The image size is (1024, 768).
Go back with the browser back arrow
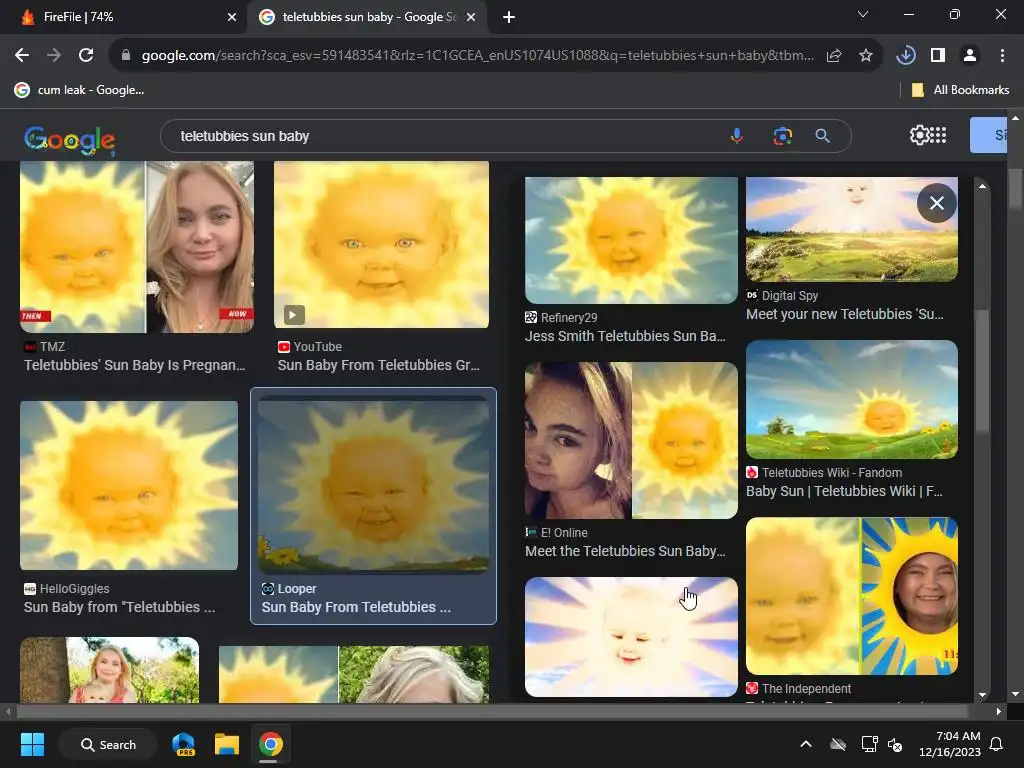[x=22, y=56]
